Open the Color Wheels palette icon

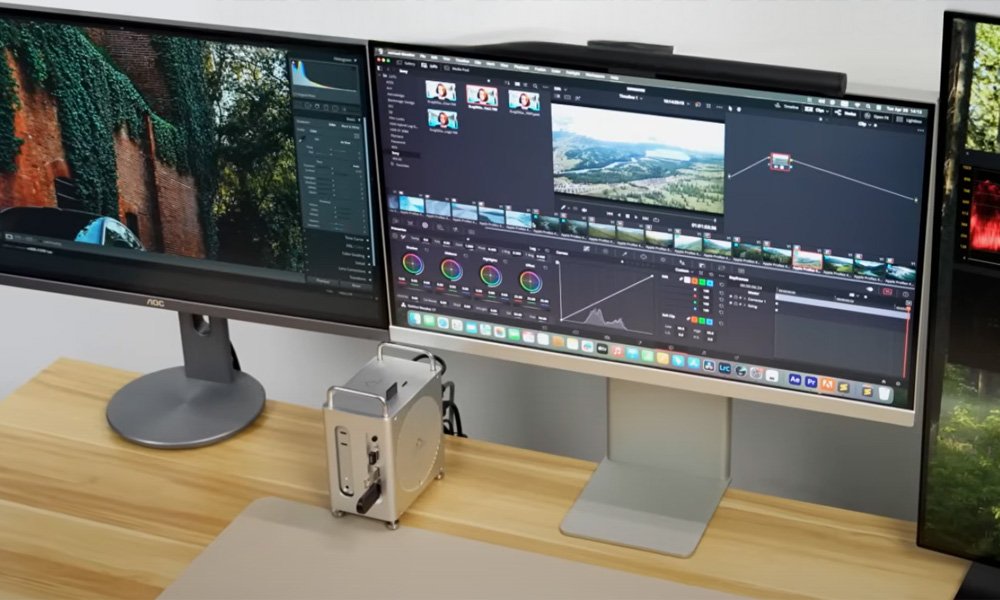point(425,225)
